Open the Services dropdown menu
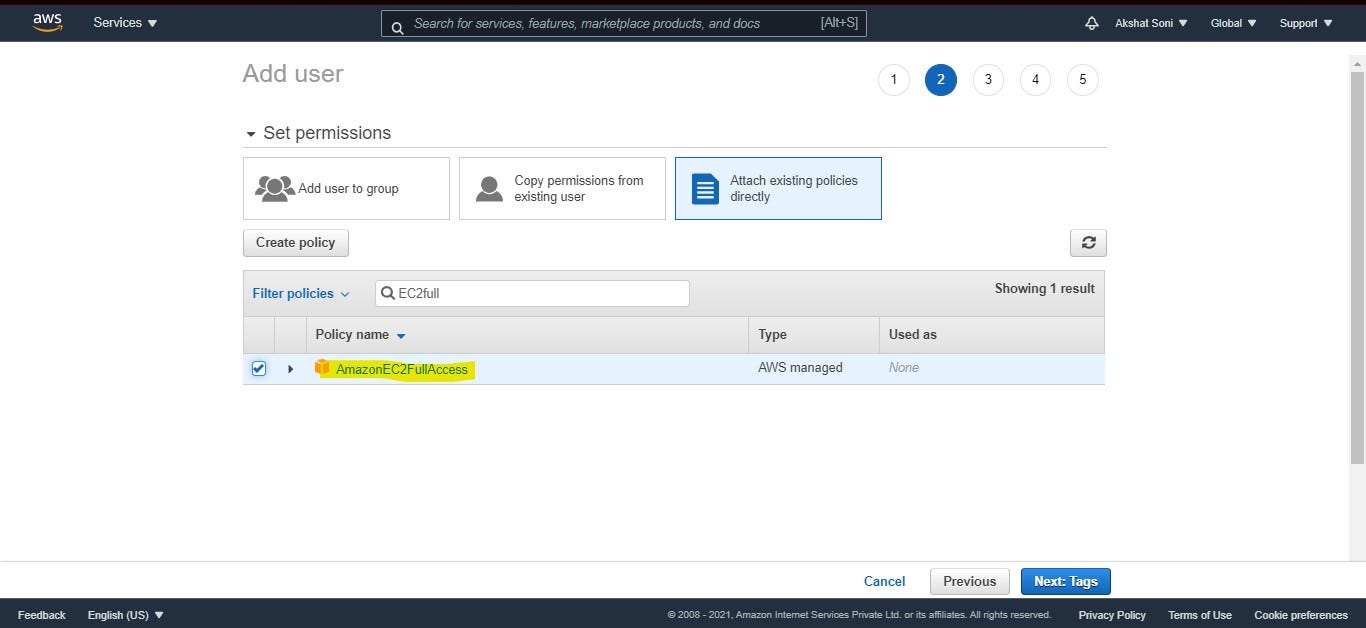 [125, 23]
